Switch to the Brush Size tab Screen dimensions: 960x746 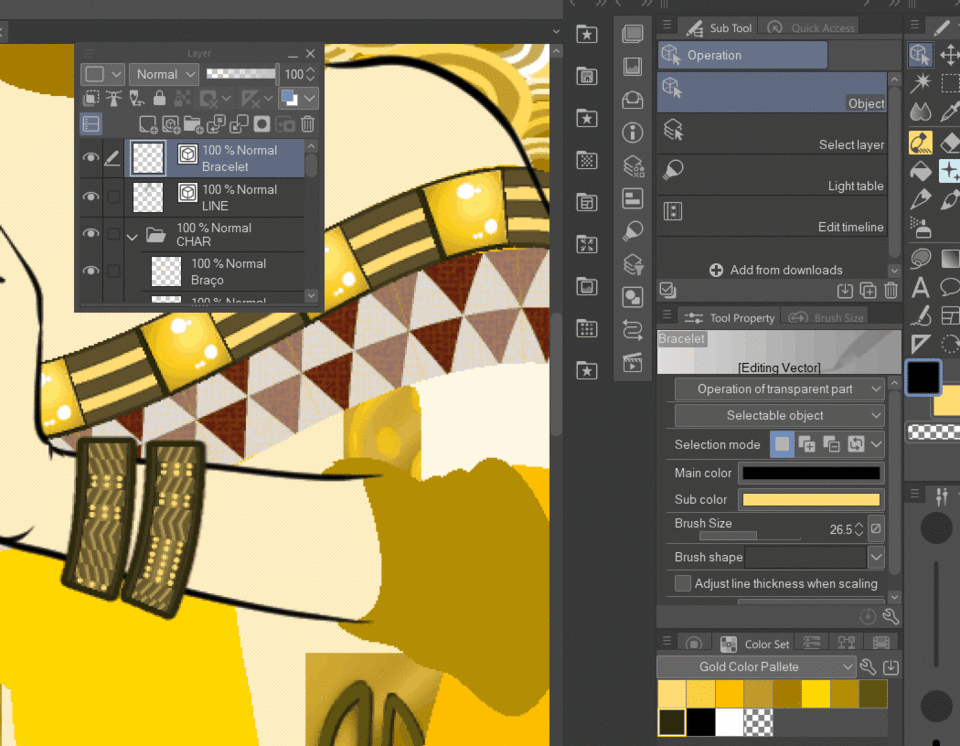click(x=826, y=317)
